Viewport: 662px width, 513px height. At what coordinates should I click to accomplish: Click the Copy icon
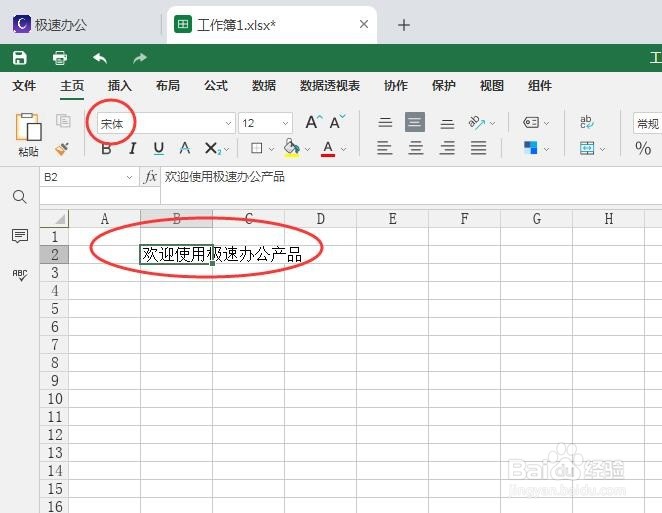point(63,121)
